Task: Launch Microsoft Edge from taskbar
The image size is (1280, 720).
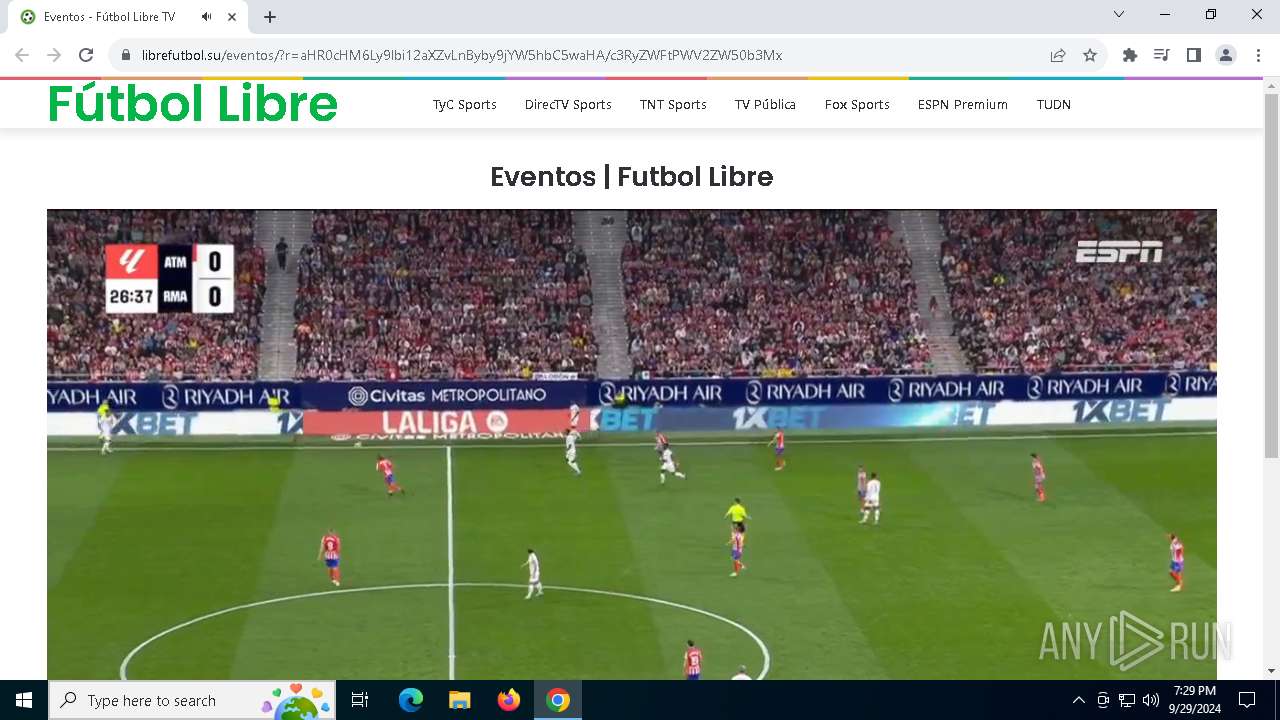Action: [x=411, y=700]
